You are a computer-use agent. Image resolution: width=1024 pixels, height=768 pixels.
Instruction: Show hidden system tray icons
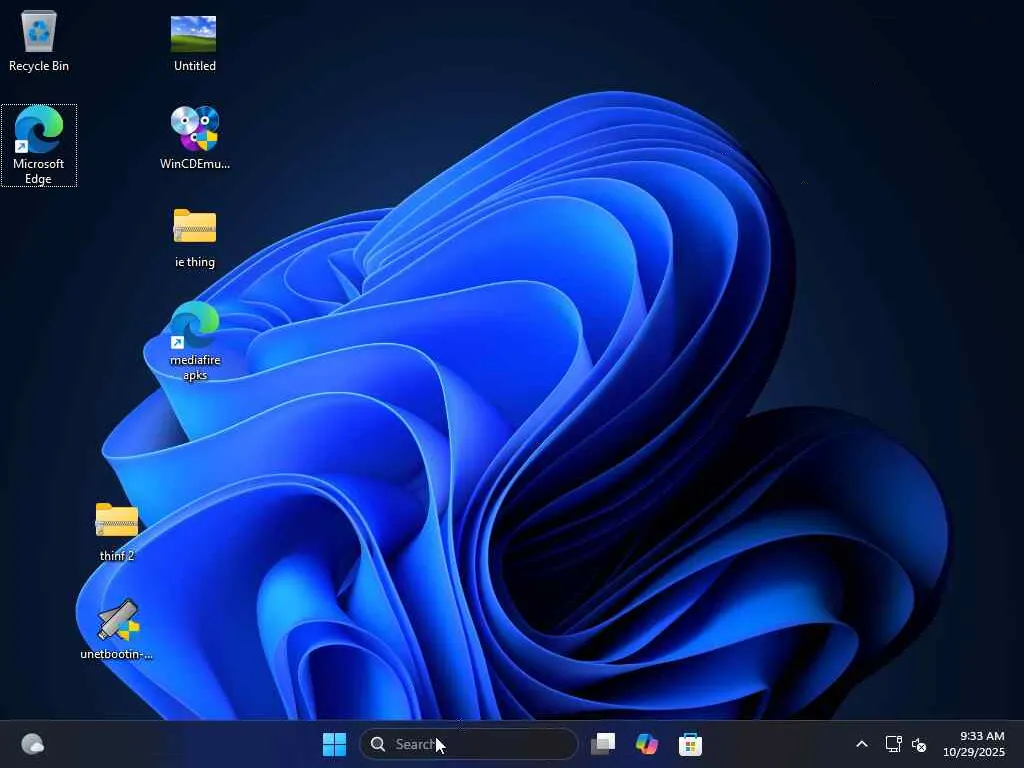(x=862, y=744)
